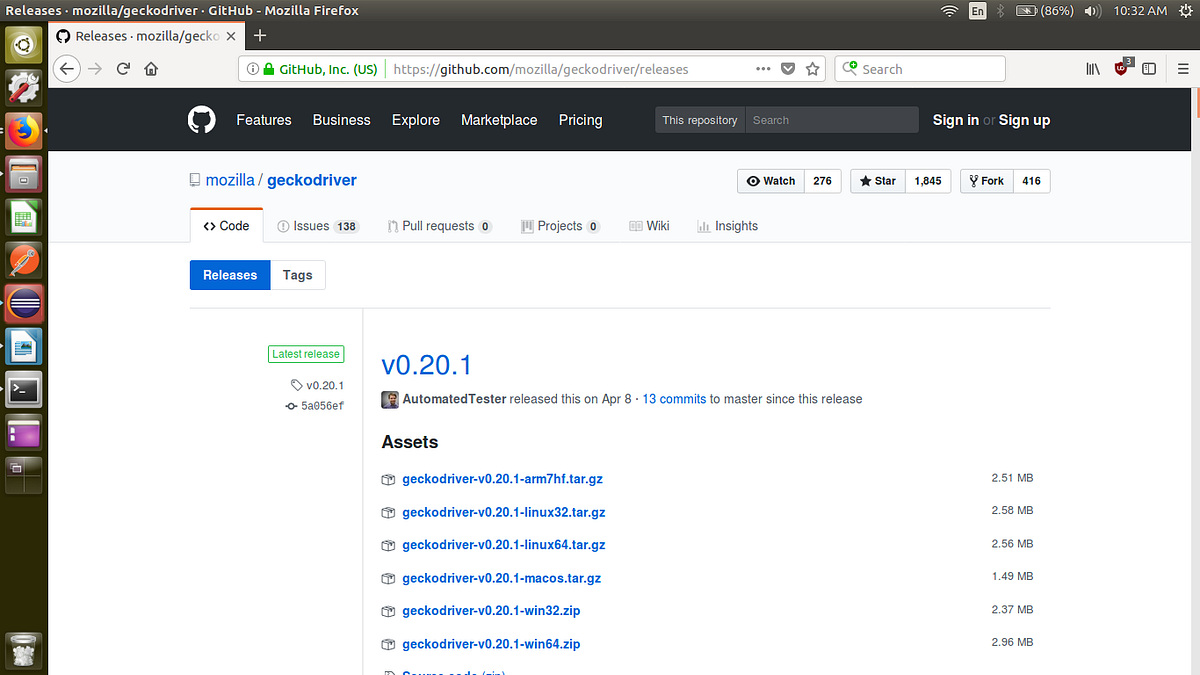Screen dimensions: 1200x675
Task: Click the Fork button
Action: pyautogui.click(x=986, y=181)
